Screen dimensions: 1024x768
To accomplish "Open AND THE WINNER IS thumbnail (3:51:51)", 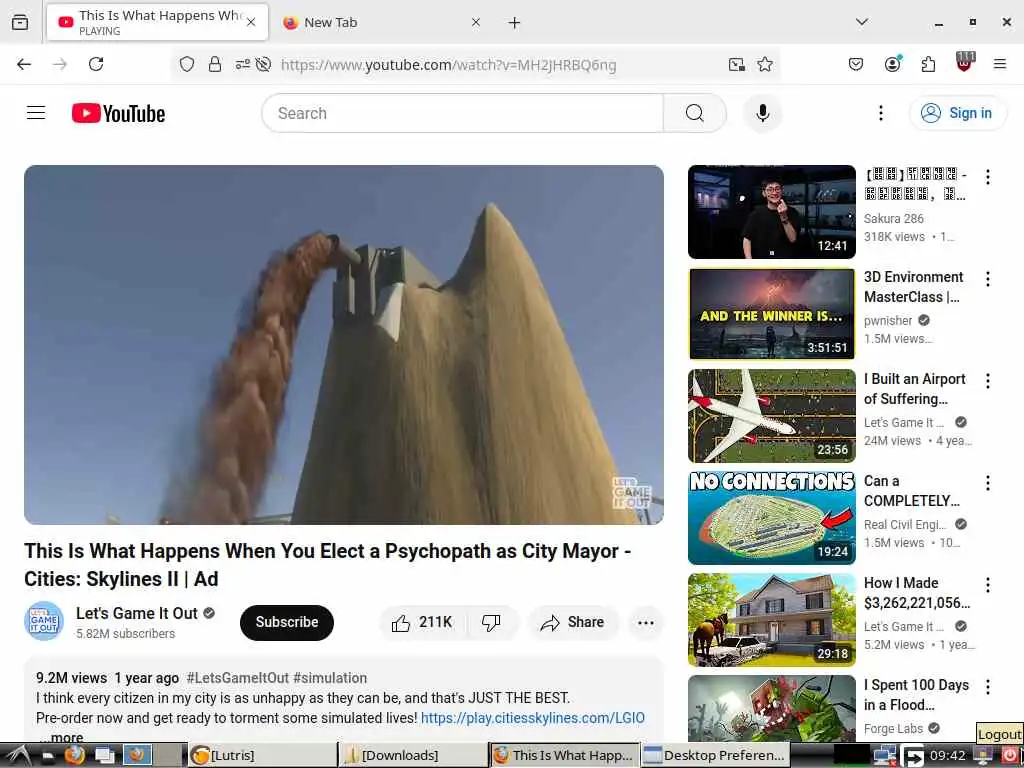I will point(771,313).
